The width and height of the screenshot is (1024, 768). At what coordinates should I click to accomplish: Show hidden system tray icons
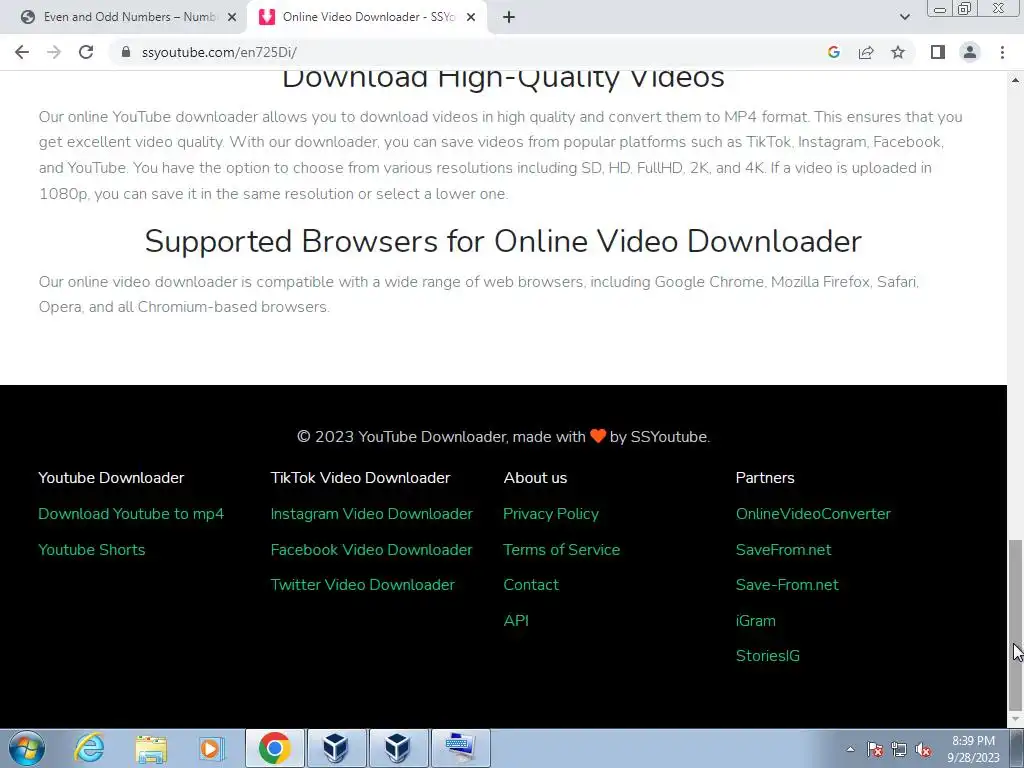850,749
